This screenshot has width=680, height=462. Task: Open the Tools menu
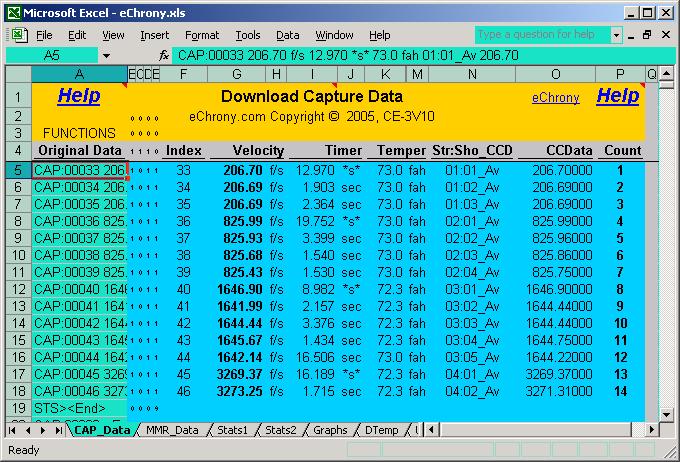tap(248, 35)
